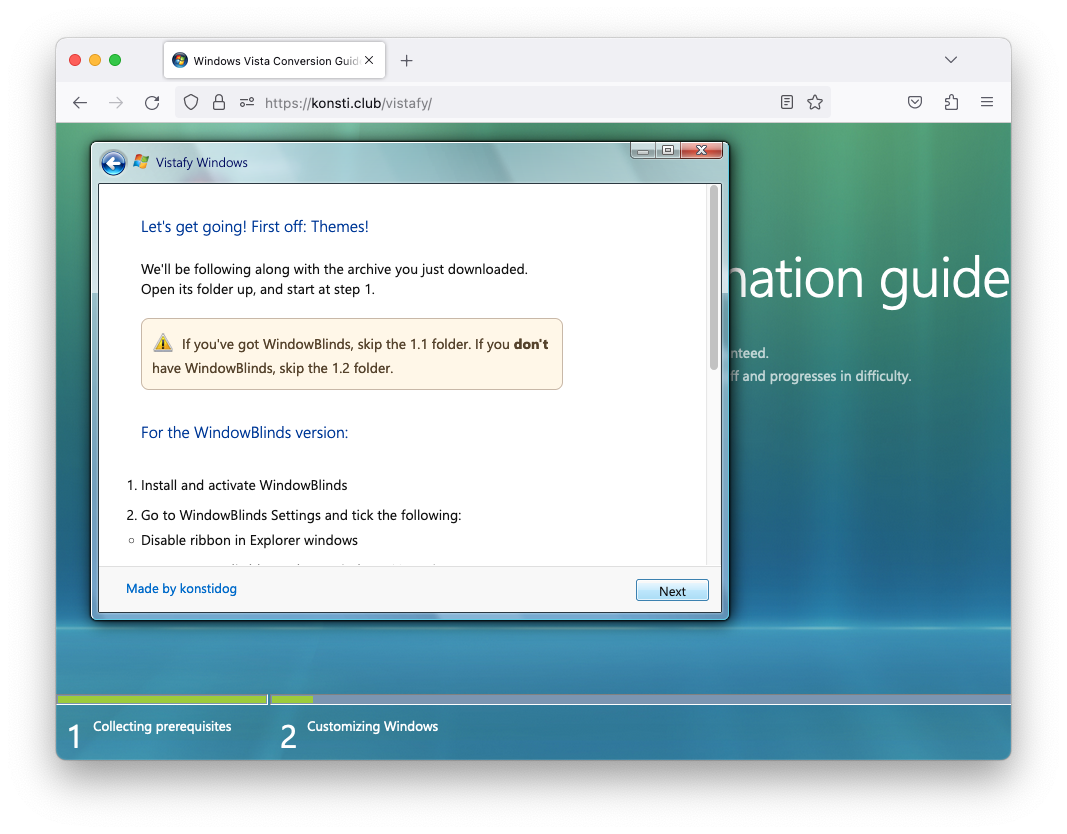Expand the list all tabs chevron
This screenshot has height=834, width=1067.
click(951, 60)
